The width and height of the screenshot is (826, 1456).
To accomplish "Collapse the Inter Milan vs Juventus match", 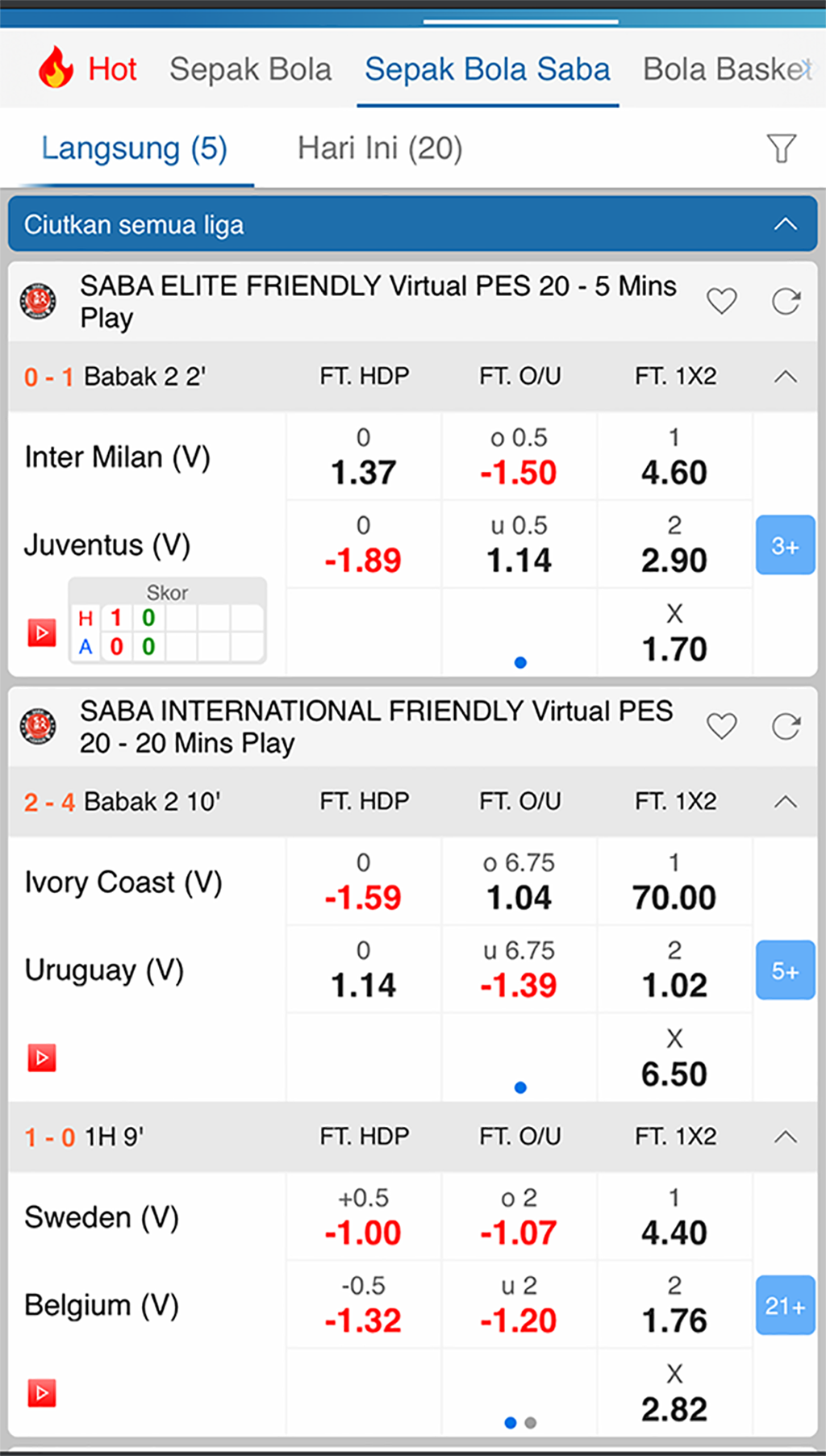I will coord(785,377).
